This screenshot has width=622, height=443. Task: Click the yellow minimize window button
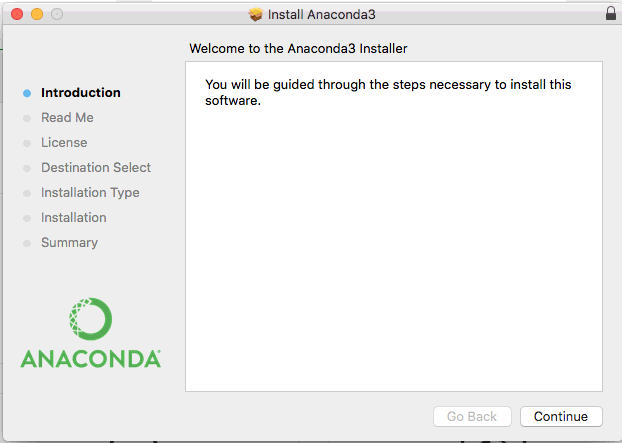click(x=37, y=14)
